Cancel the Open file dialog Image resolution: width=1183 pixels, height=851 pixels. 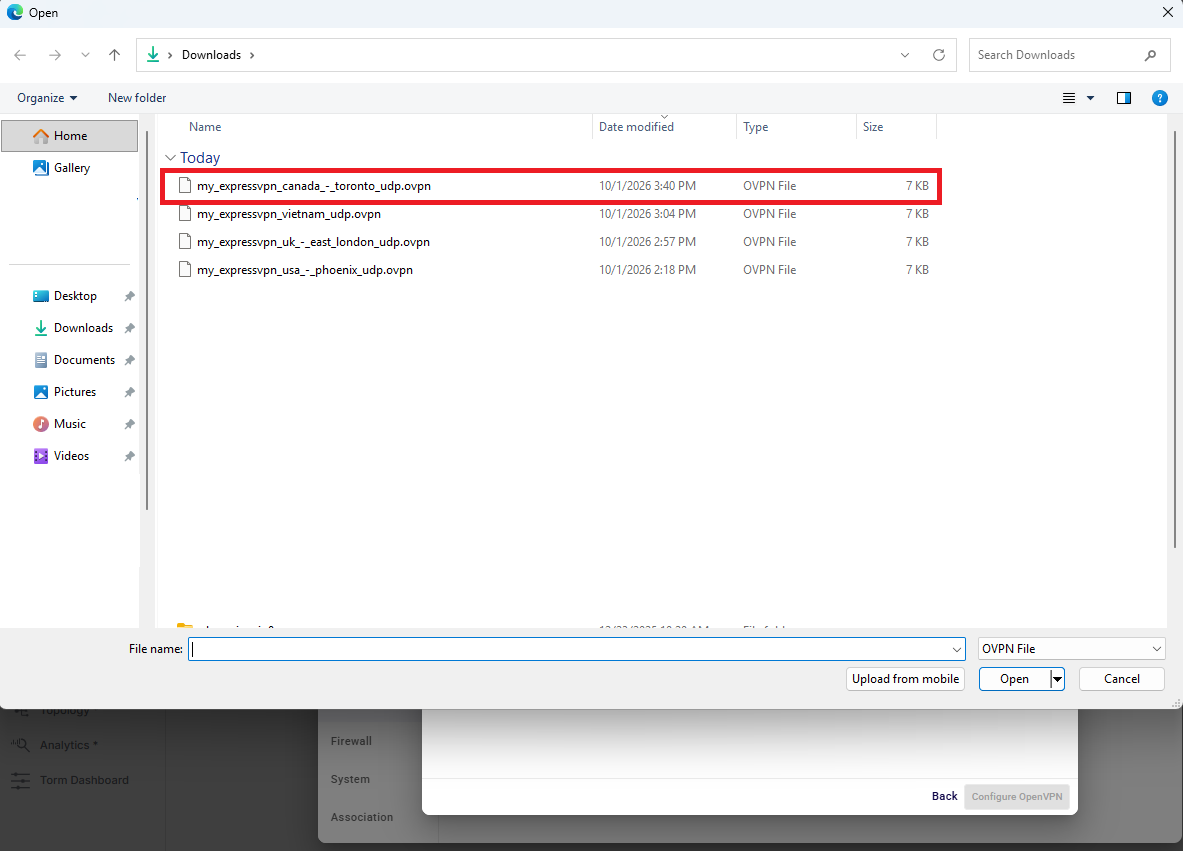1122,679
